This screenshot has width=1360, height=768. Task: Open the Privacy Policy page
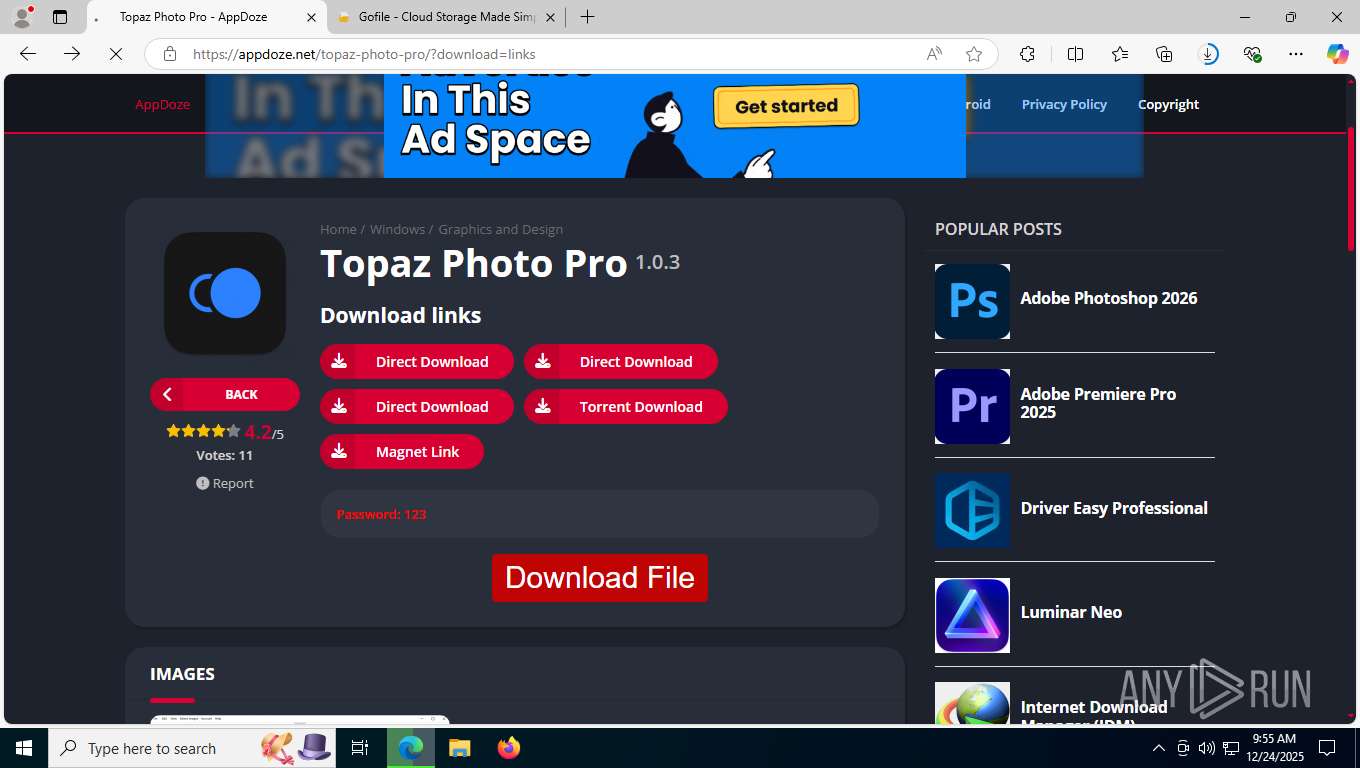tap(1064, 104)
